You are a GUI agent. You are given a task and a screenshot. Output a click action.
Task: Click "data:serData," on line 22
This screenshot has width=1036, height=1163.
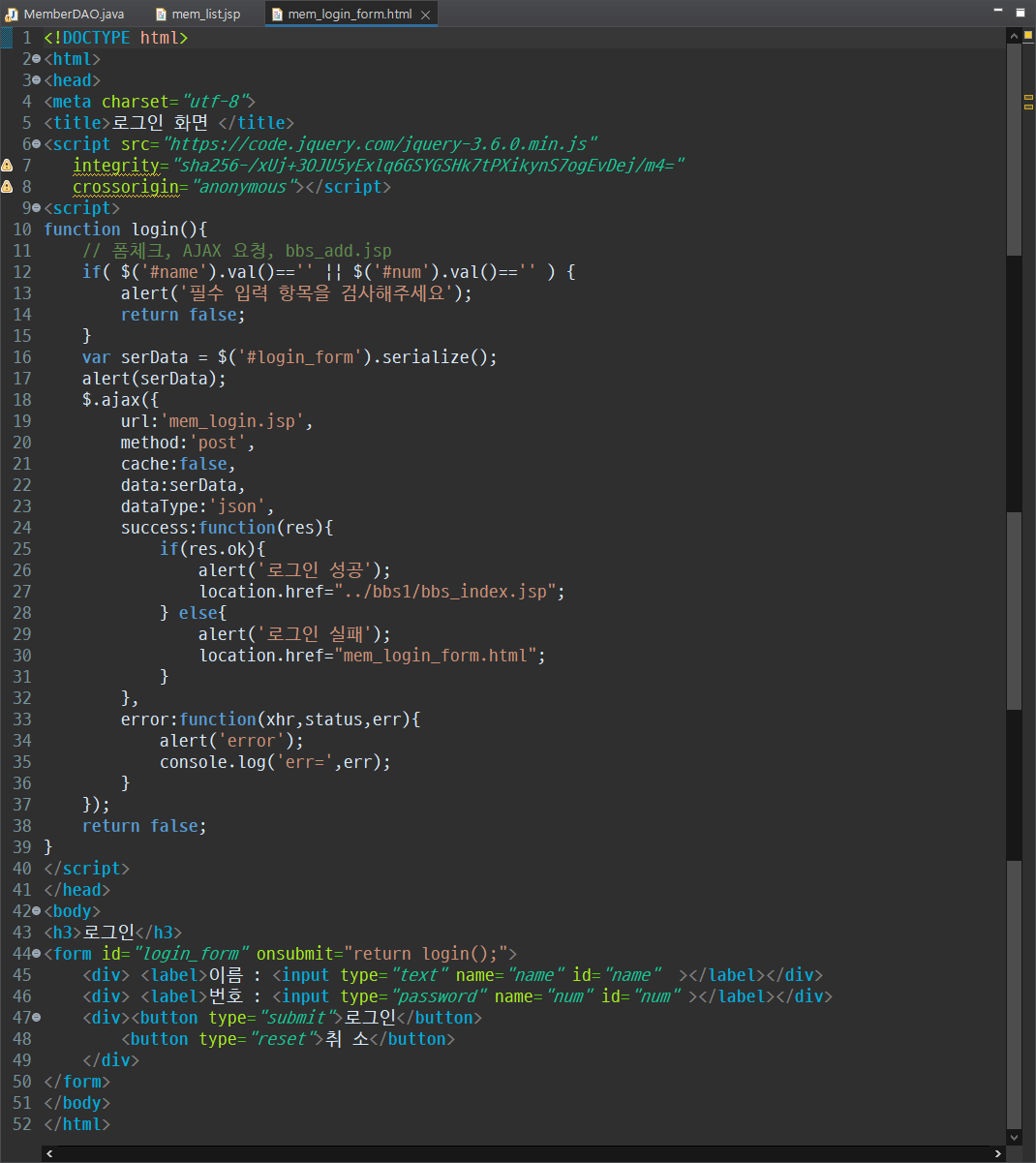point(183,485)
